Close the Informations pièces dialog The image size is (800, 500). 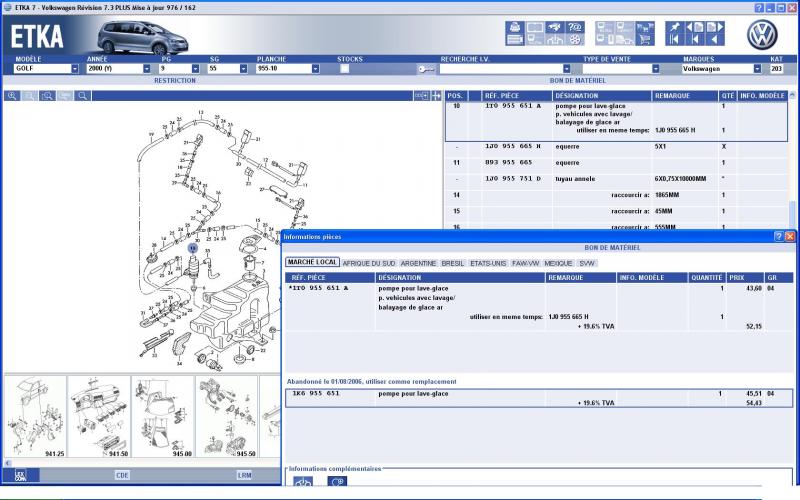click(x=790, y=236)
